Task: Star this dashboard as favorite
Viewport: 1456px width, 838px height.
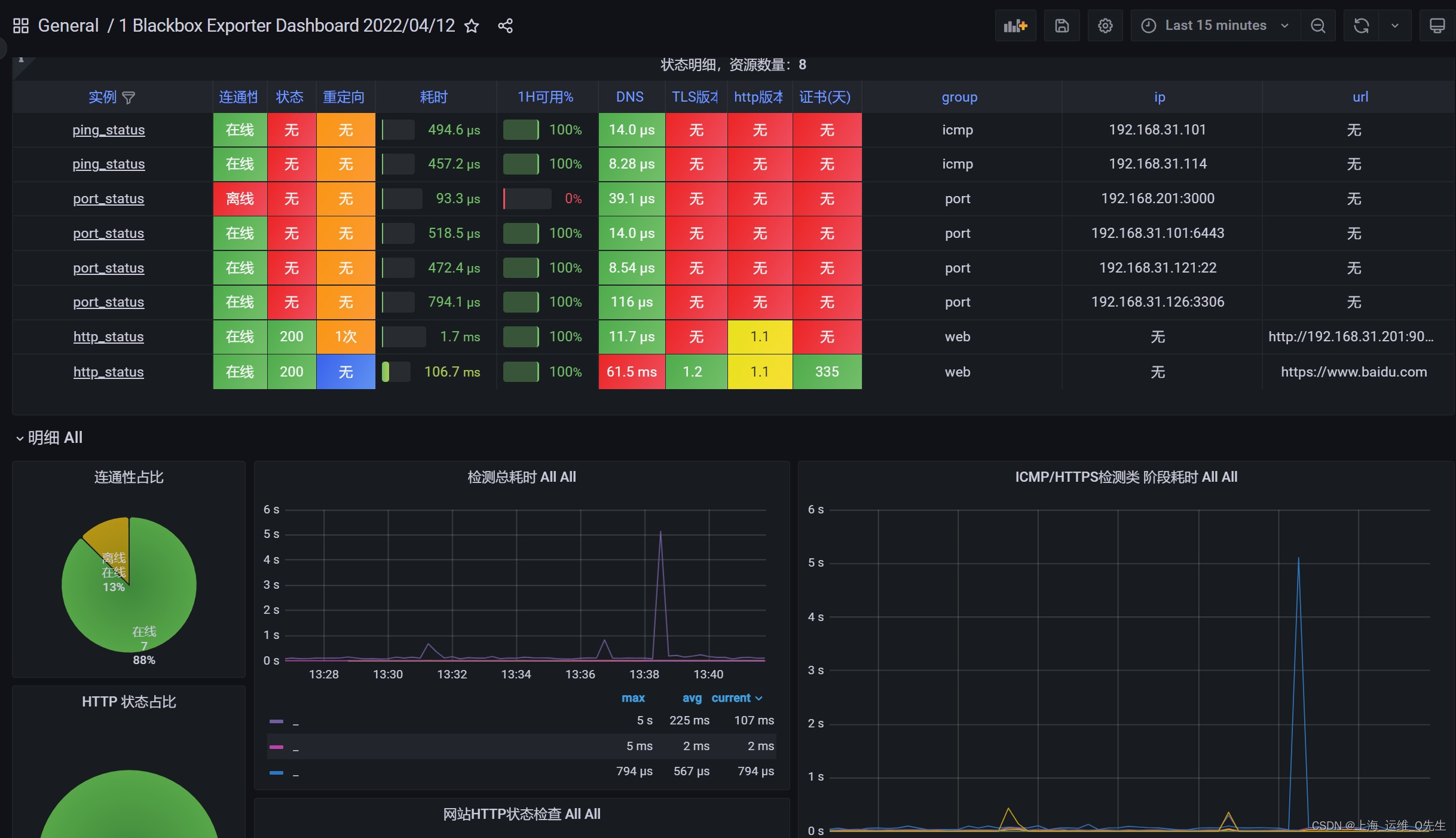Action: [472, 26]
